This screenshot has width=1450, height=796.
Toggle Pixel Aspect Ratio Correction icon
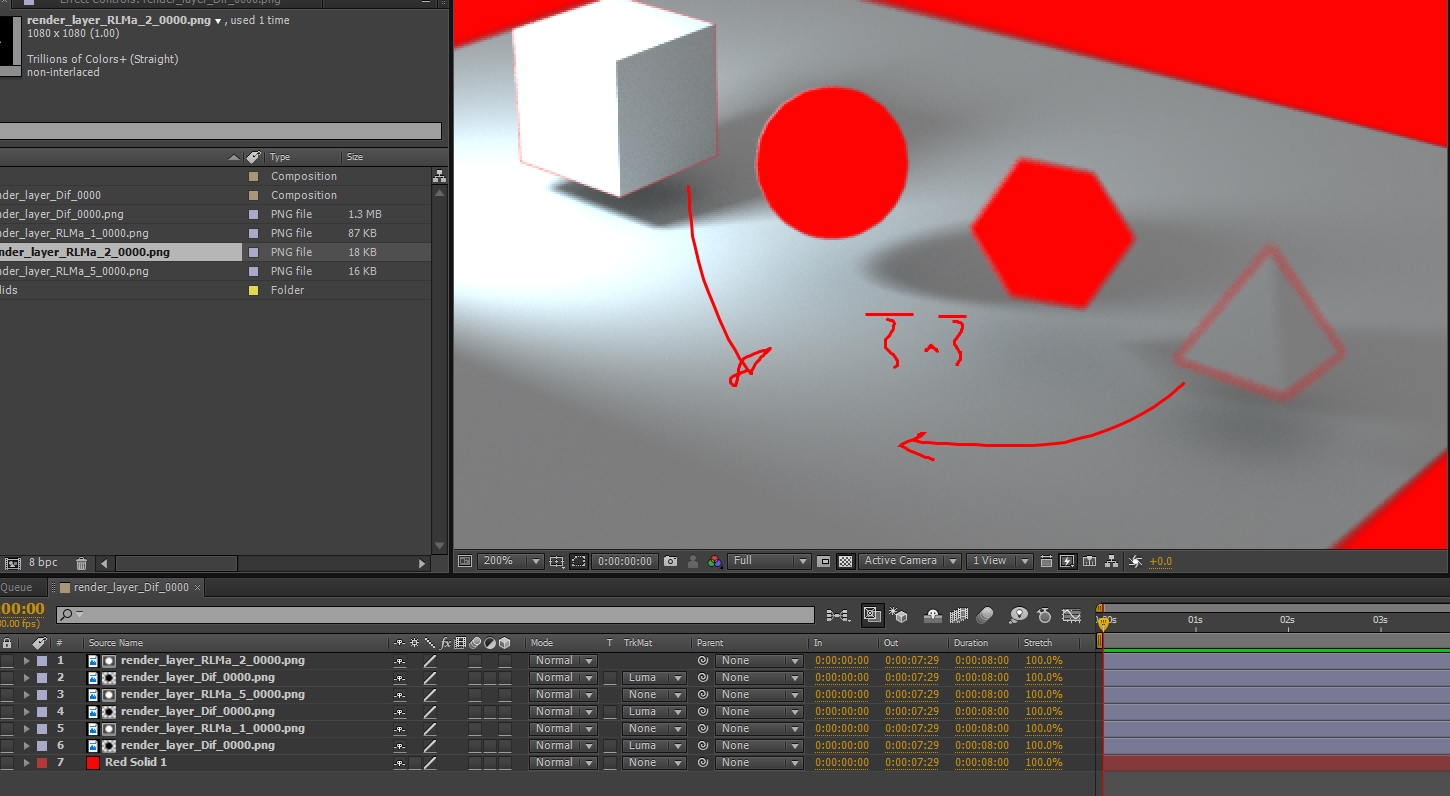pyautogui.click(x=1046, y=562)
